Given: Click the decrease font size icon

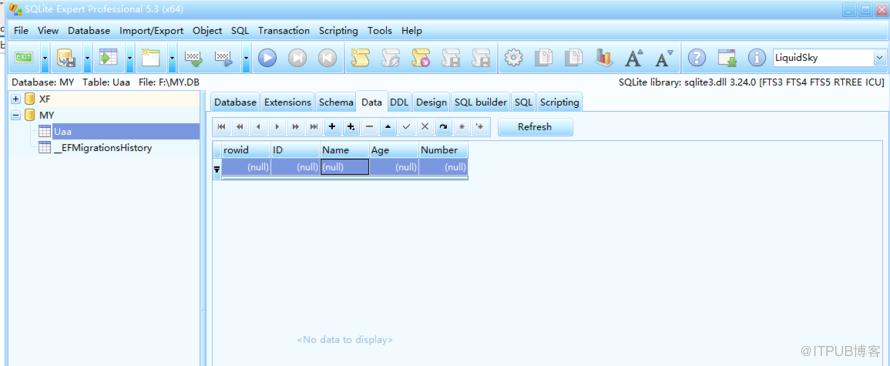Looking at the screenshot, I should tap(664, 58).
